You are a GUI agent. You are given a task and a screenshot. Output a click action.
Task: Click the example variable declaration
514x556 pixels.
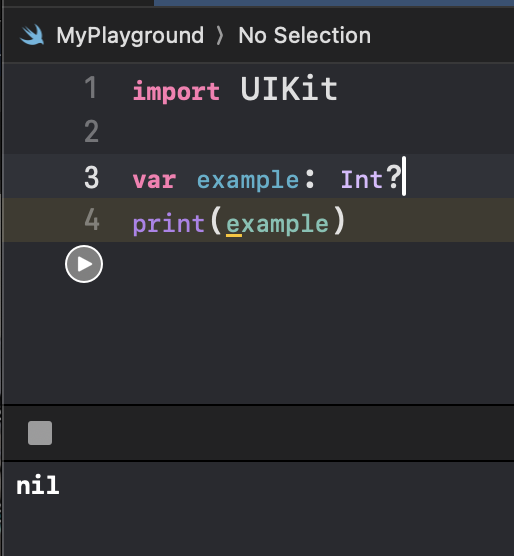click(248, 180)
